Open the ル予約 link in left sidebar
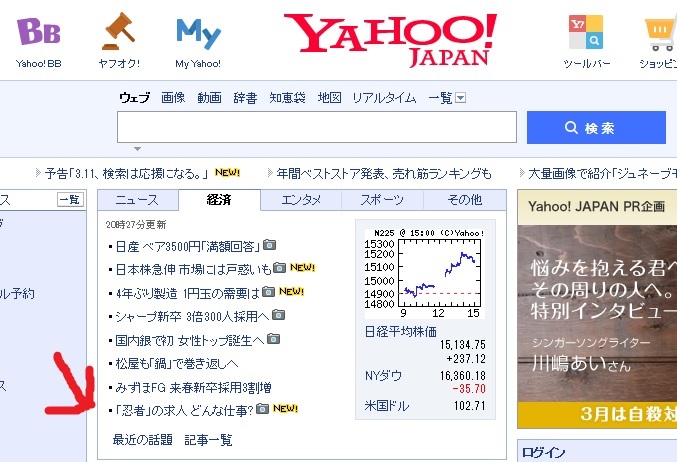 pos(17,294)
